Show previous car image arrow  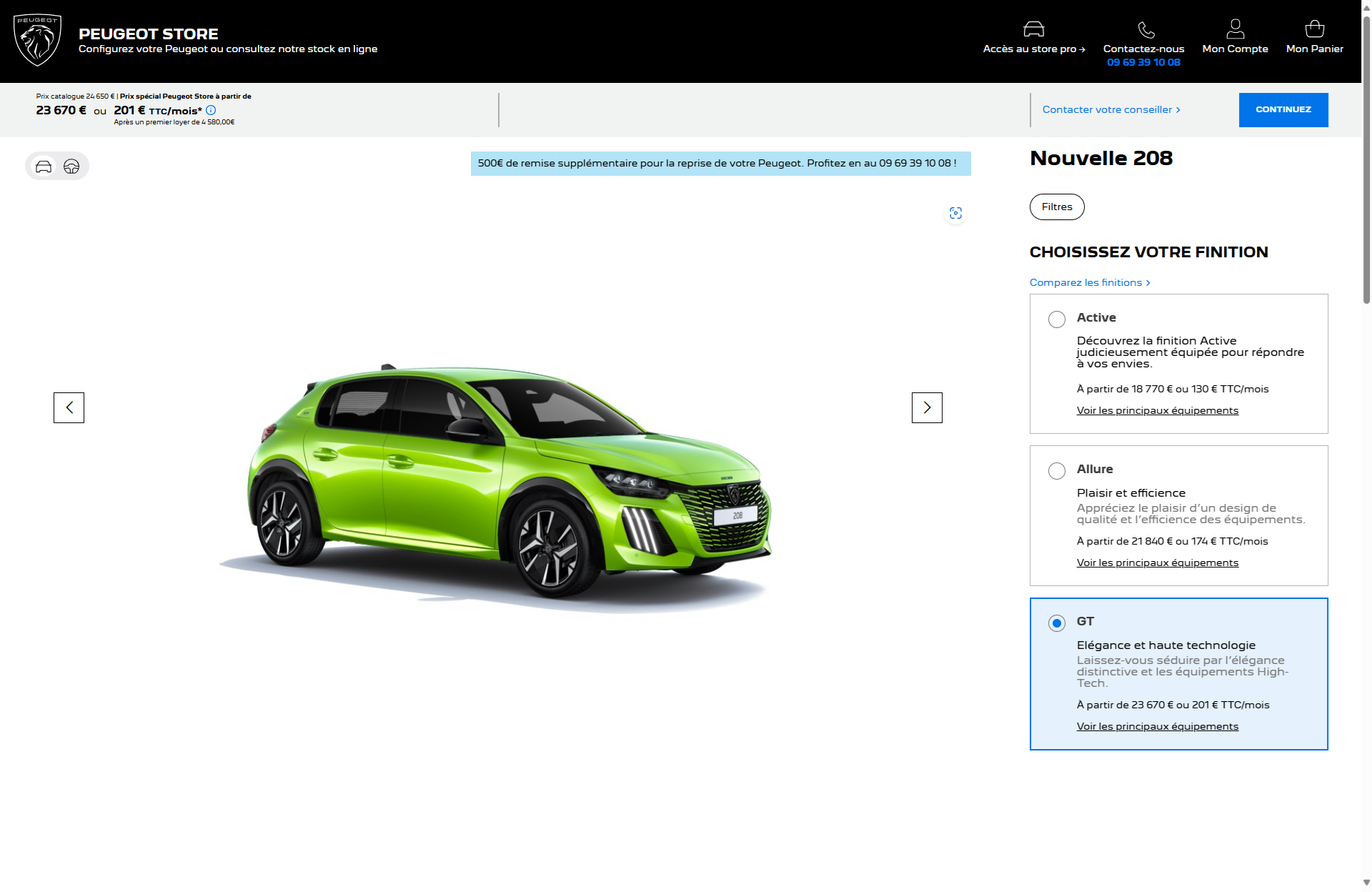[69, 407]
